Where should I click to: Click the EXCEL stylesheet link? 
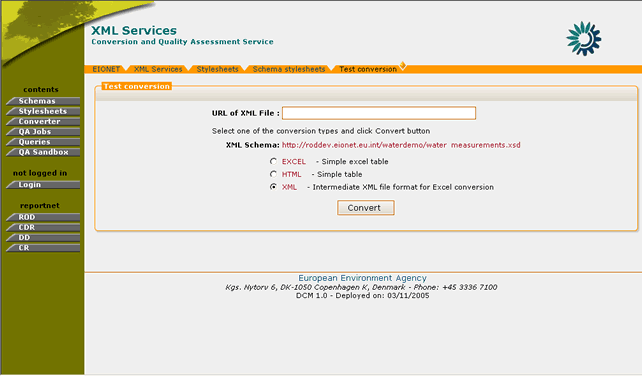pos(294,161)
